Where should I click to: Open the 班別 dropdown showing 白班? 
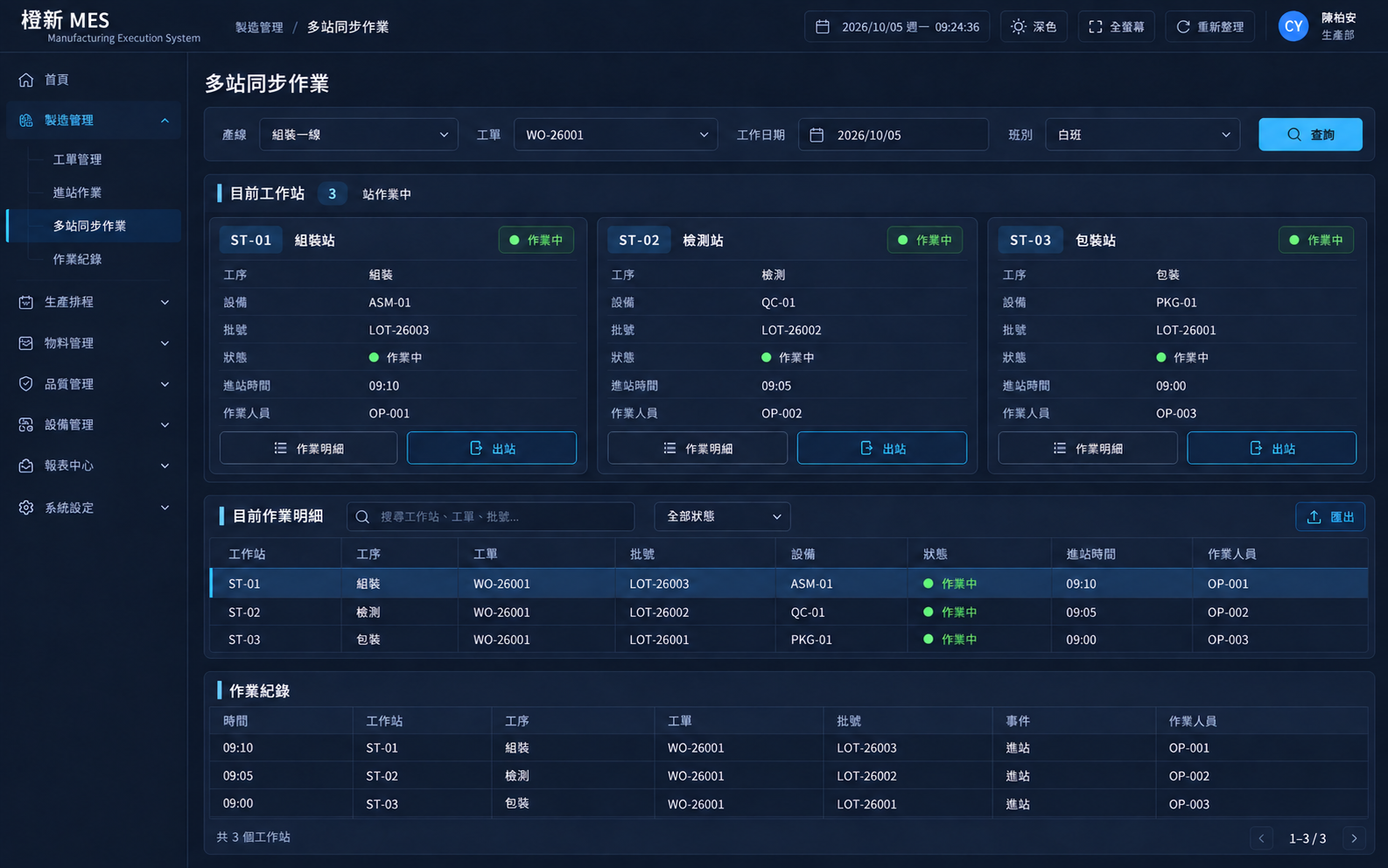(x=1142, y=135)
